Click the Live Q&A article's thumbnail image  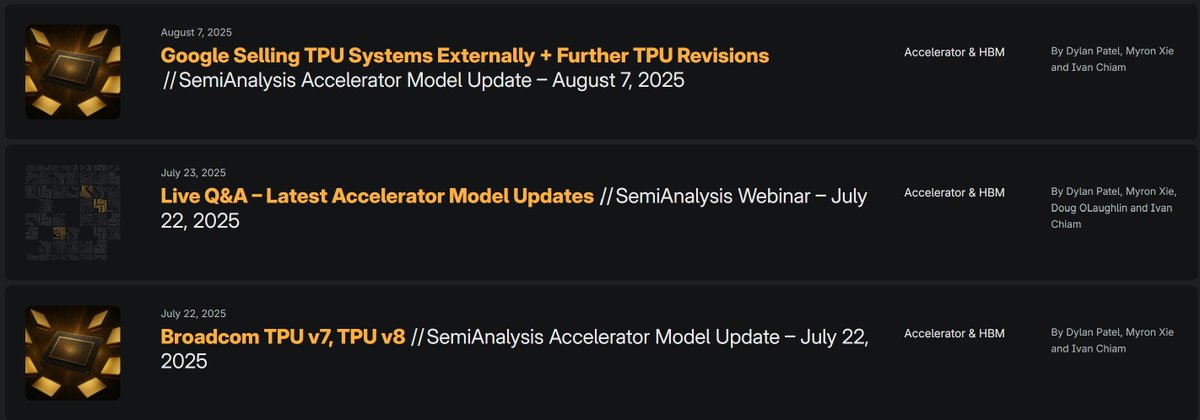point(73,213)
